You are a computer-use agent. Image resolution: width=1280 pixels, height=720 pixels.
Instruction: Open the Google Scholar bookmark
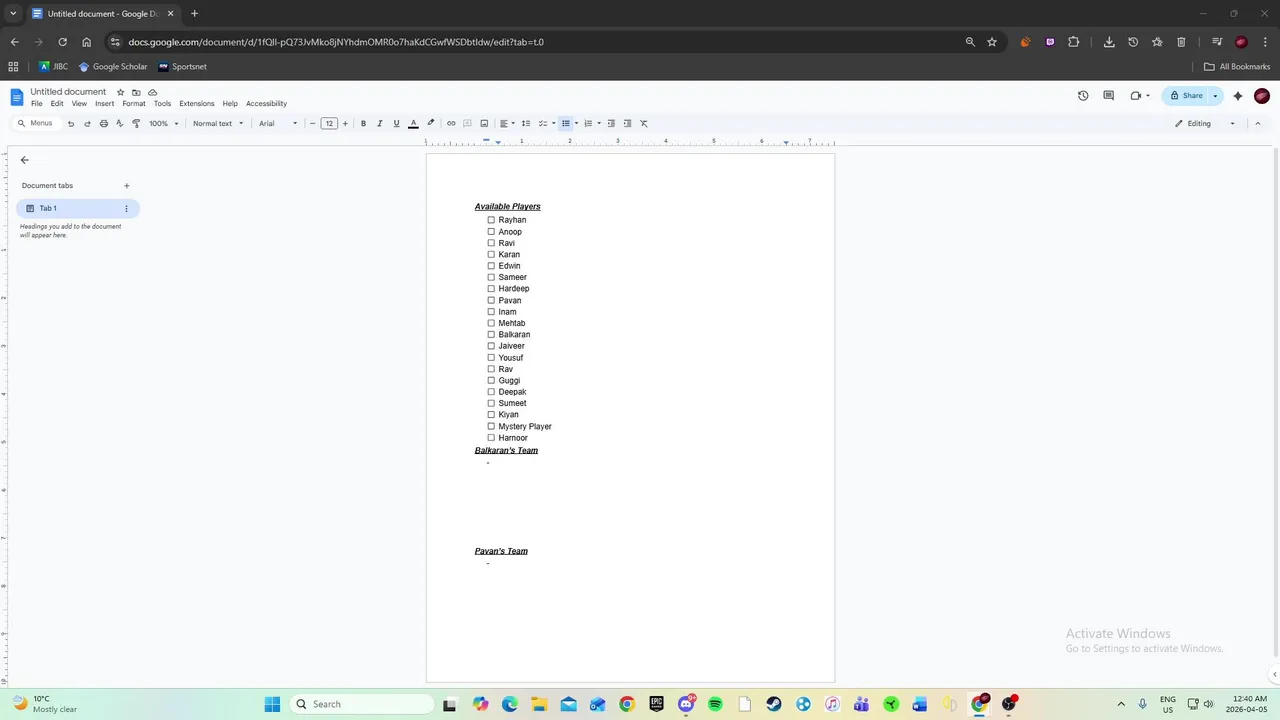tap(113, 67)
